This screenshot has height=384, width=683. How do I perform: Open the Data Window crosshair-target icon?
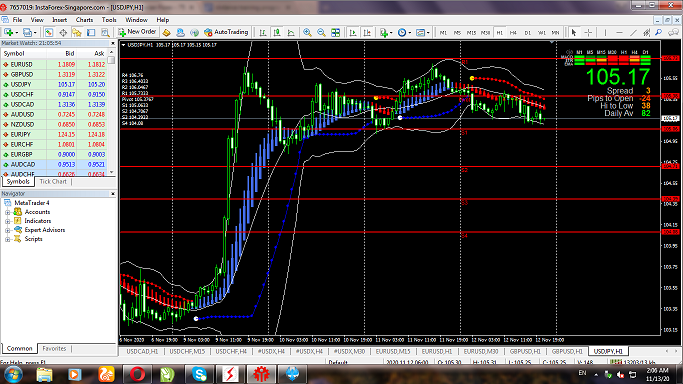63,32
